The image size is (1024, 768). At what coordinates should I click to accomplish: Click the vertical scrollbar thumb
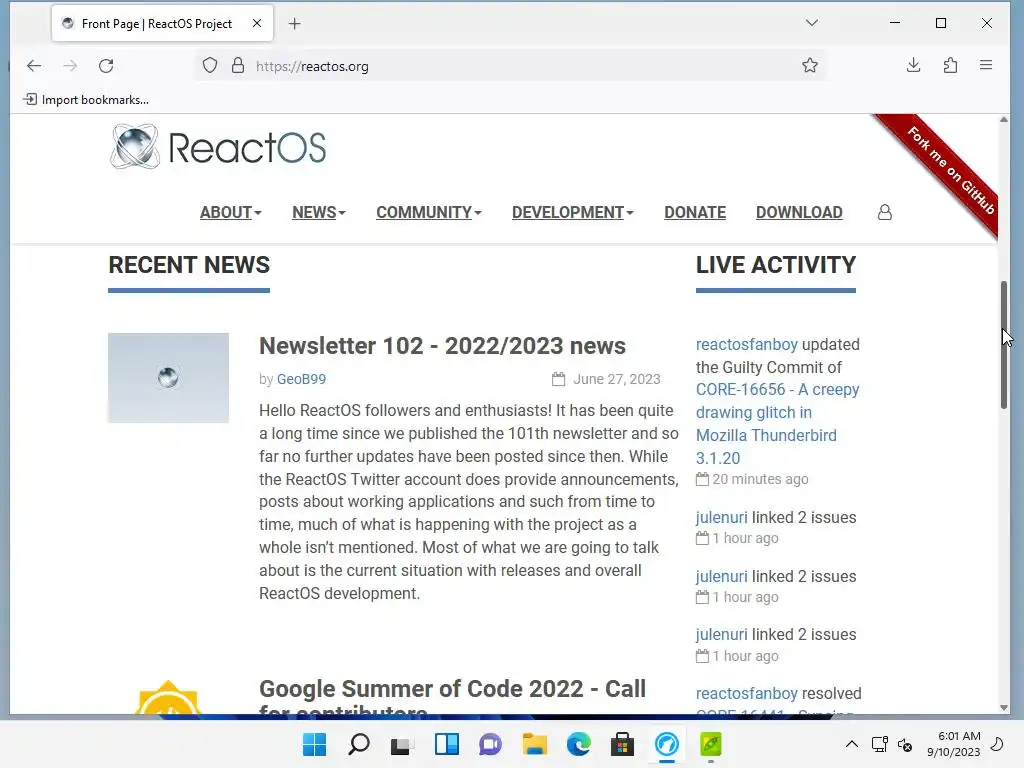point(1004,345)
